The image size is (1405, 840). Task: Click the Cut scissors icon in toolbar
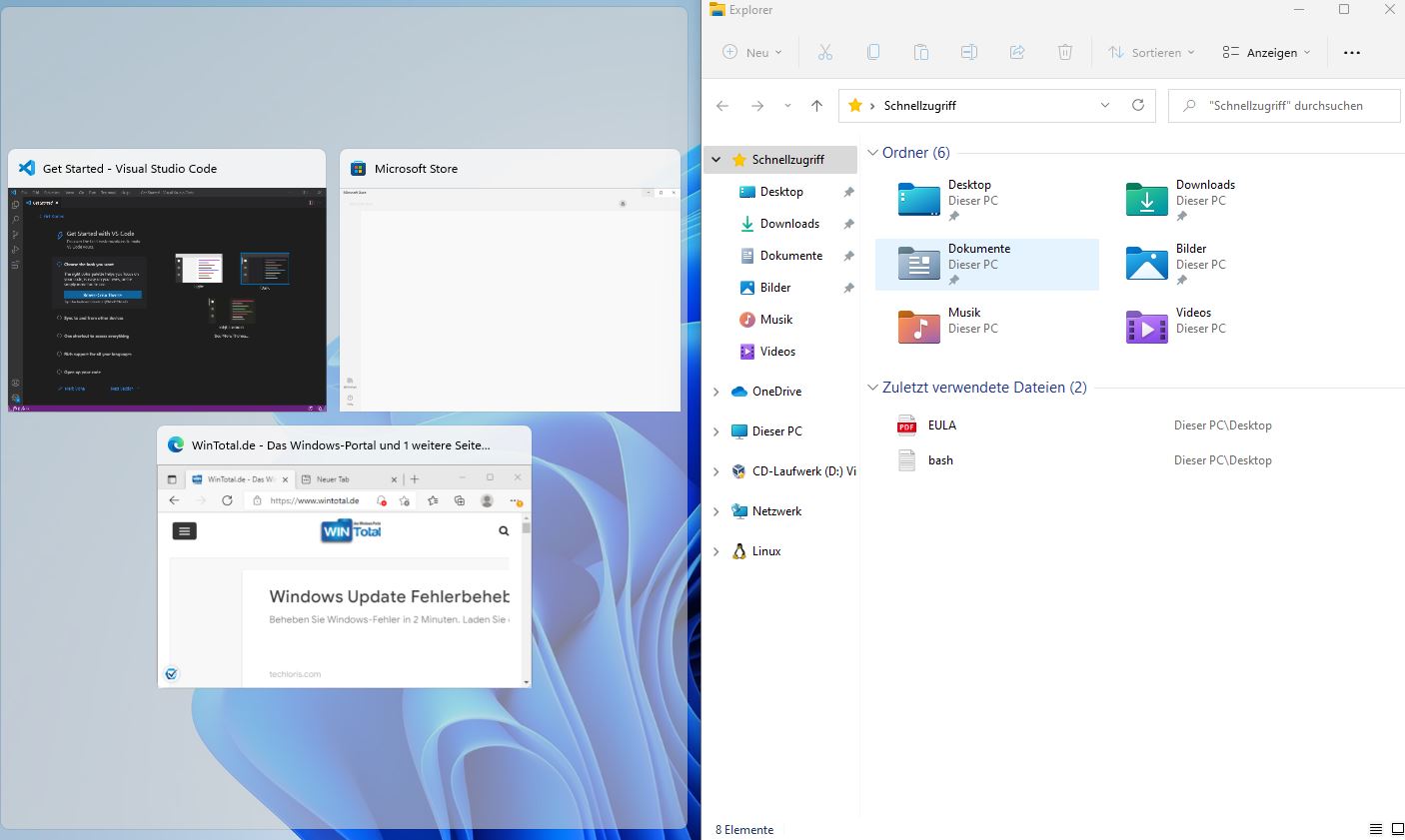point(824,52)
